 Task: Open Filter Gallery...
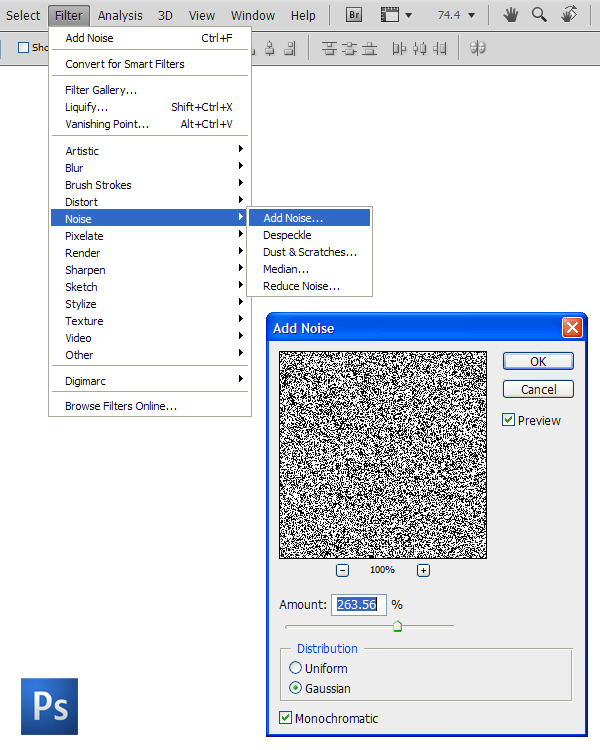point(150,90)
